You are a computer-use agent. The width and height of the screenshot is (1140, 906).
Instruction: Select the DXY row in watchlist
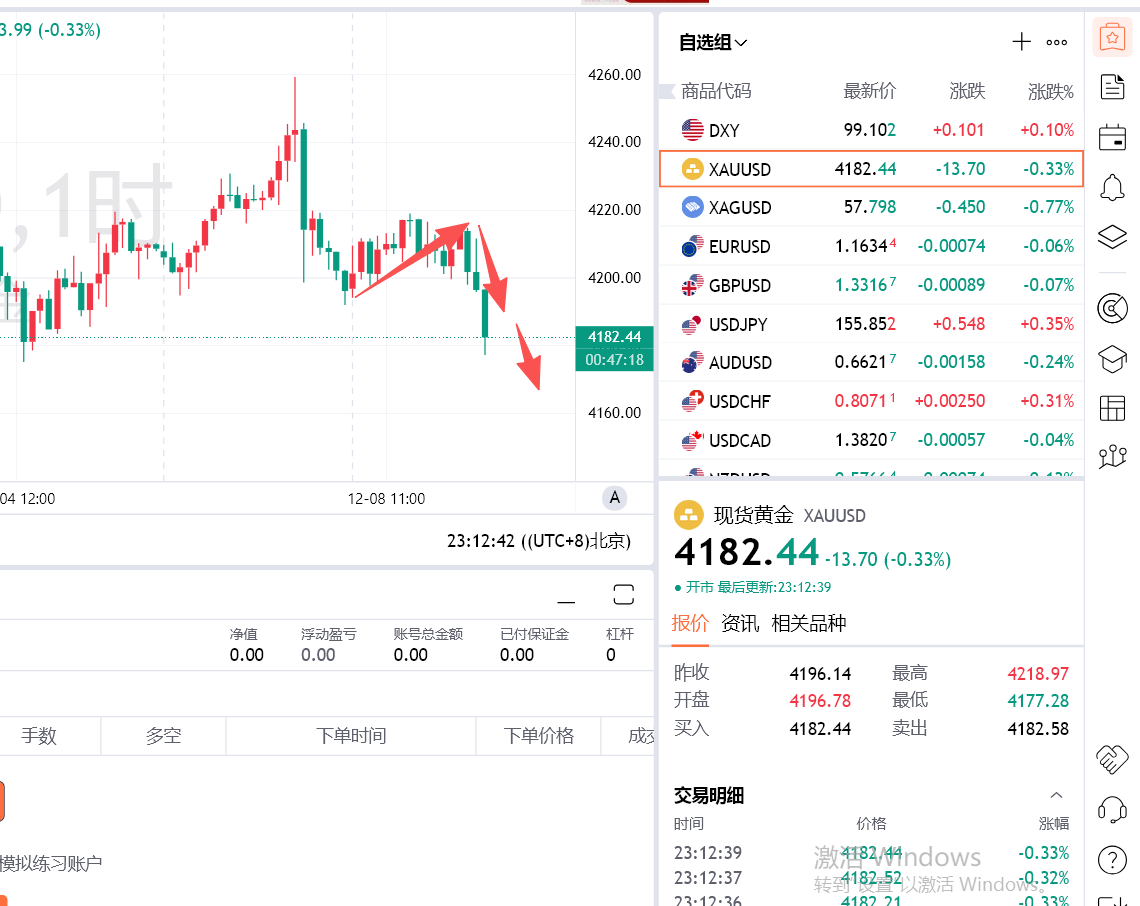(871, 130)
